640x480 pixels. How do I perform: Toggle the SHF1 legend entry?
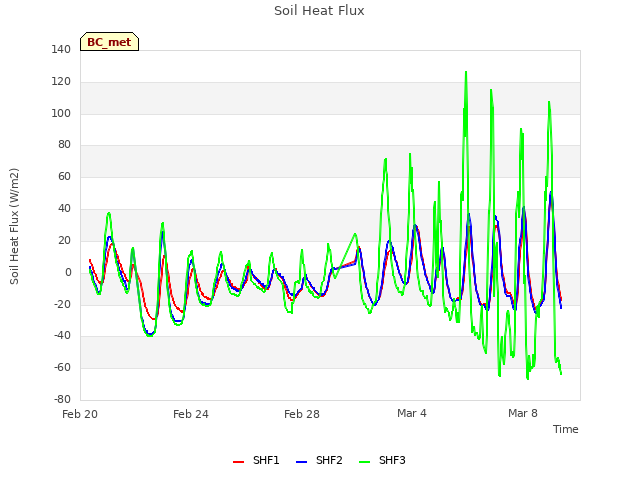(256, 460)
